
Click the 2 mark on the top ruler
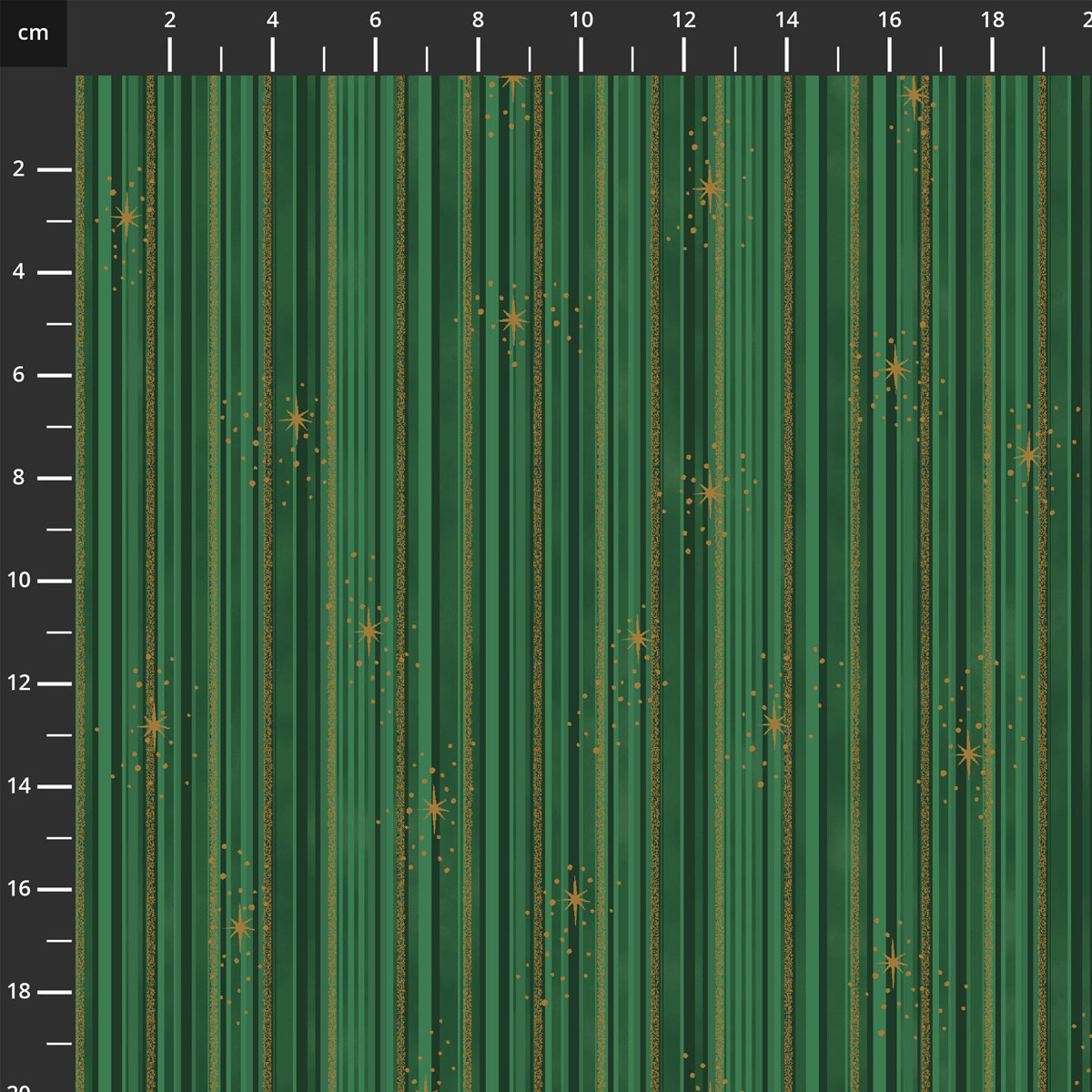pyautogui.click(x=170, y=21)
